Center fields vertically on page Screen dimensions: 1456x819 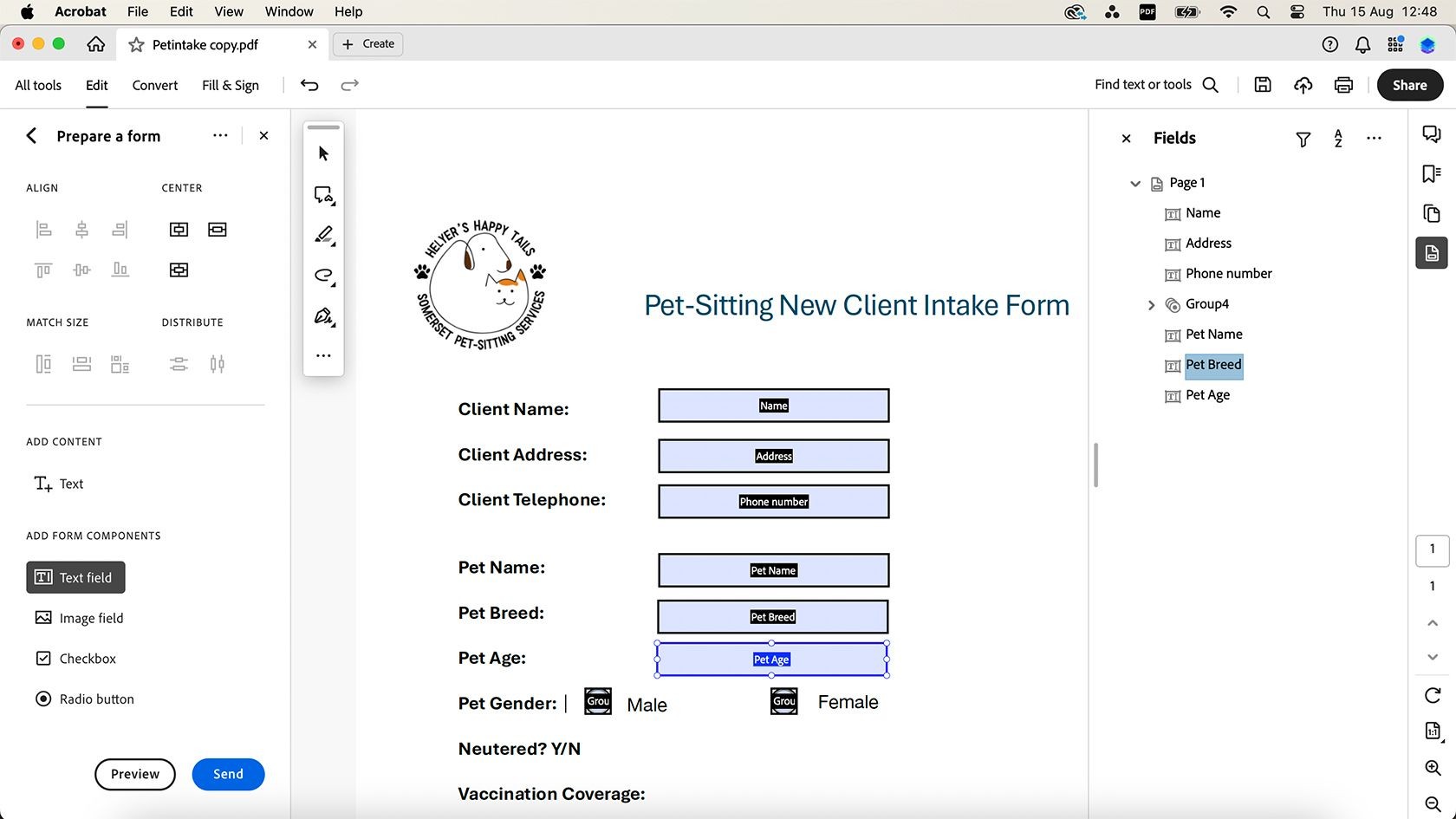point(179,230)
